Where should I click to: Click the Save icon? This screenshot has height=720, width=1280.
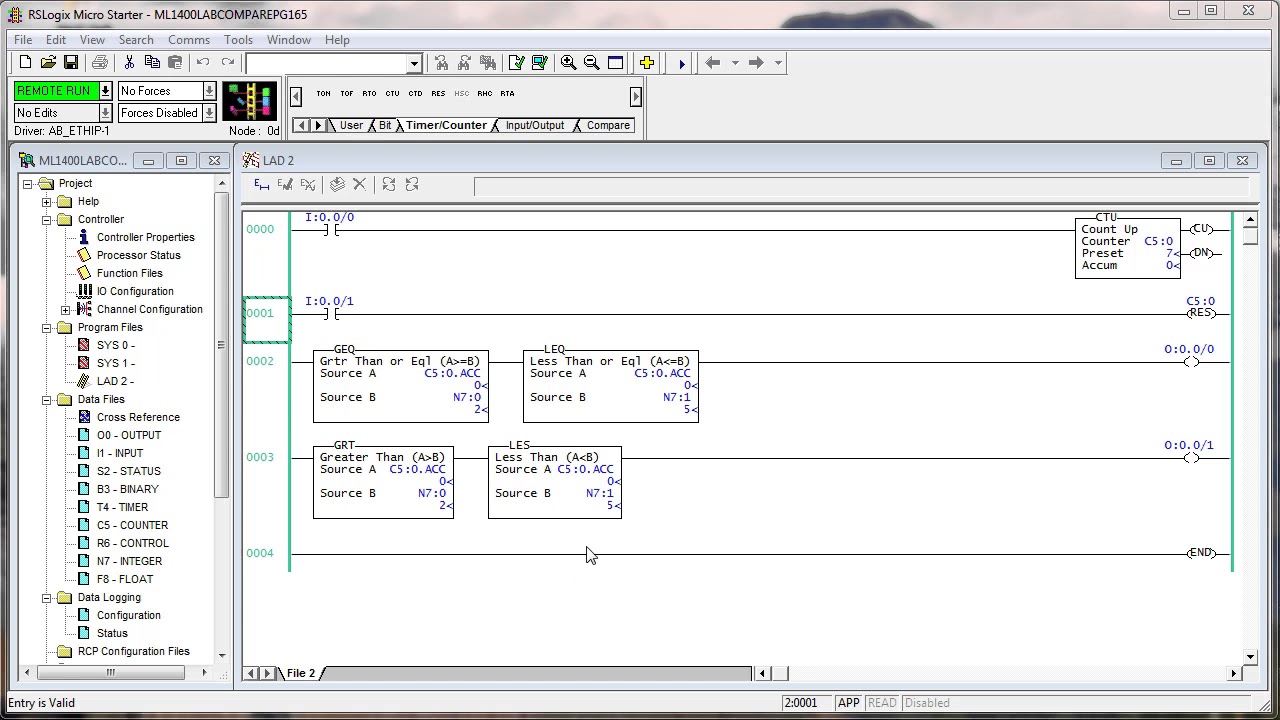(x=71, y=63)
